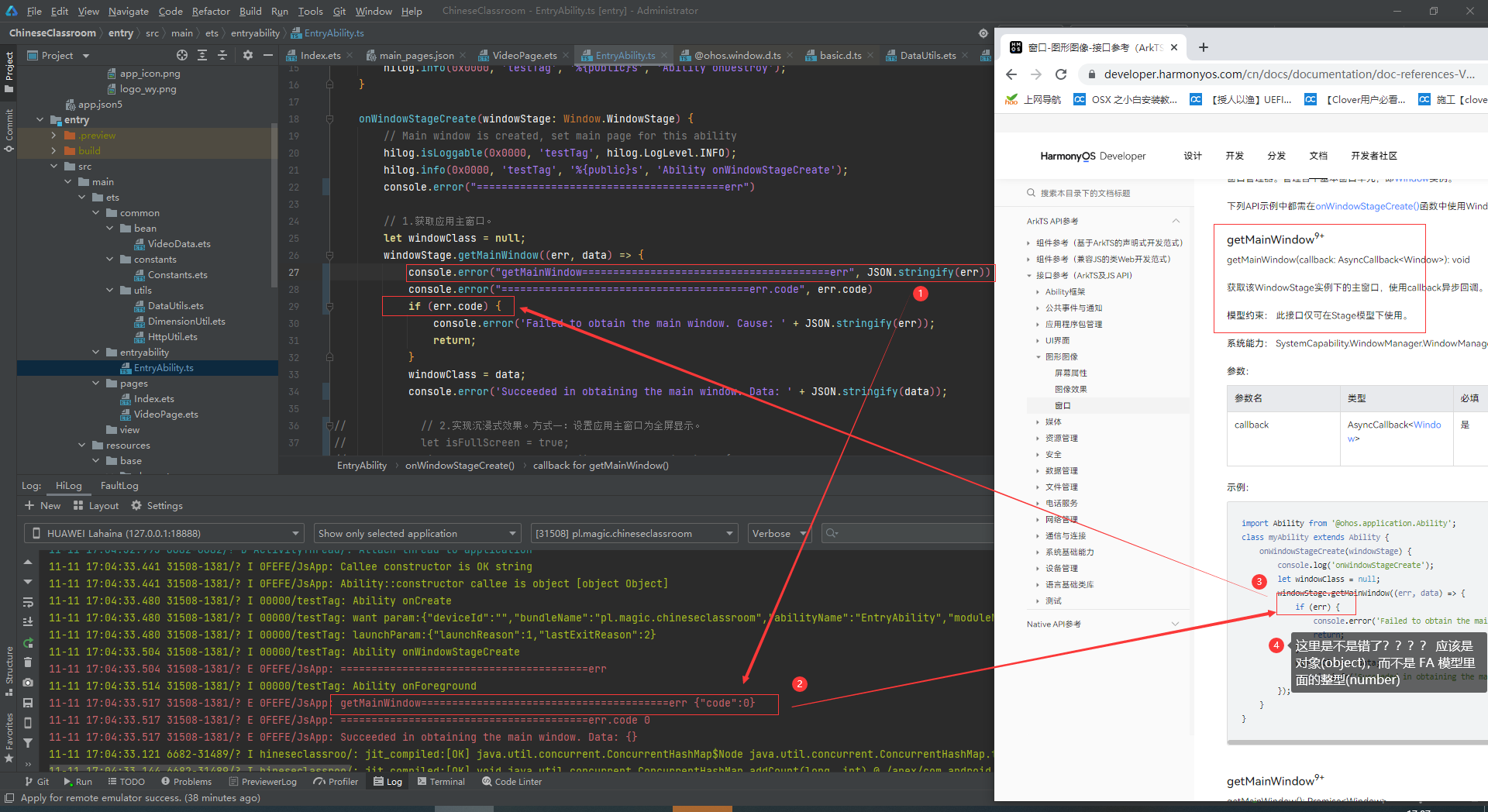This screenshot has width=1488, height=812.
Task: Reload the HarmonyOS docs page
Action: point(1062,74)
